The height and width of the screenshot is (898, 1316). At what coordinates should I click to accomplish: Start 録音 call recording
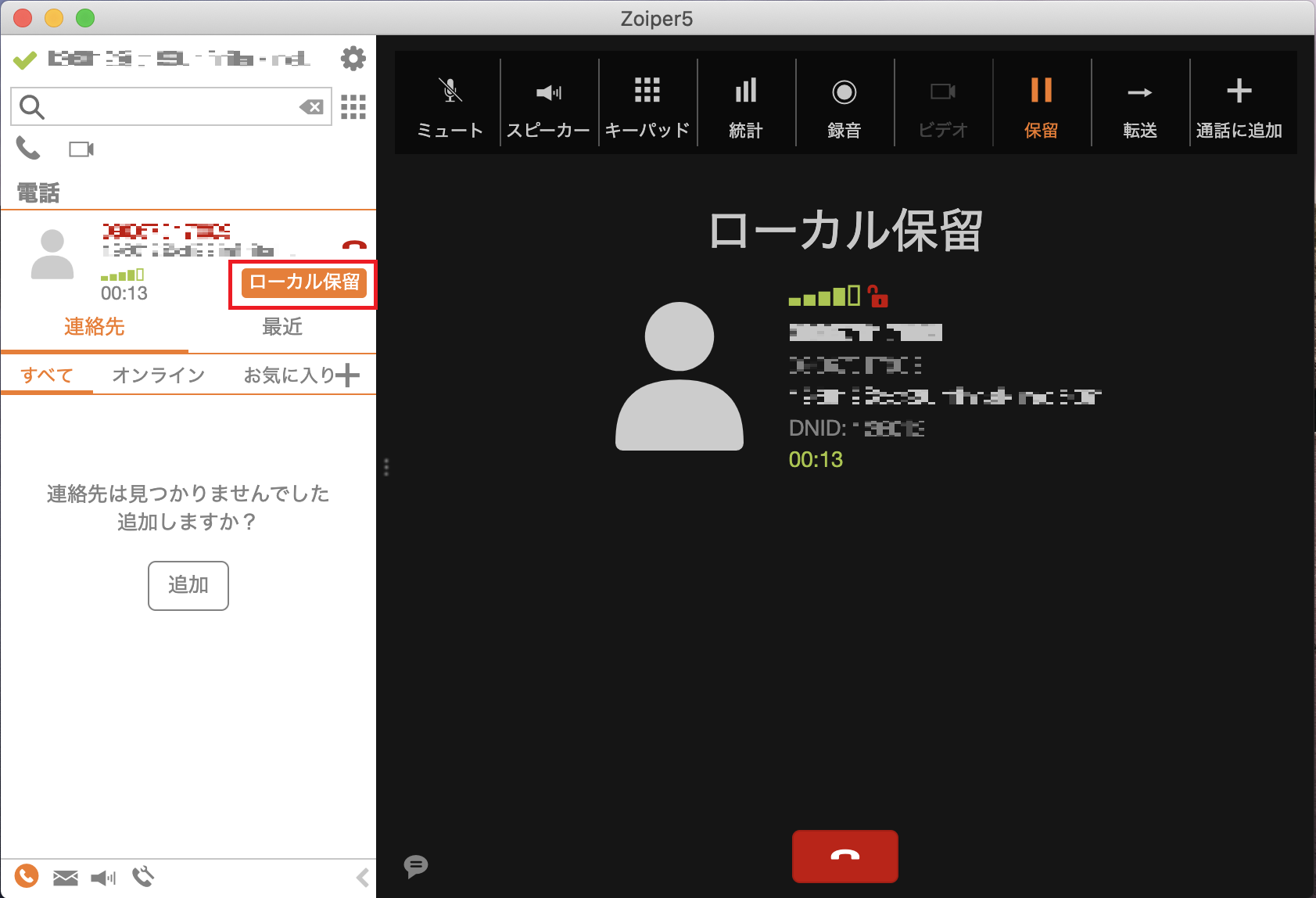coord(844,107)
